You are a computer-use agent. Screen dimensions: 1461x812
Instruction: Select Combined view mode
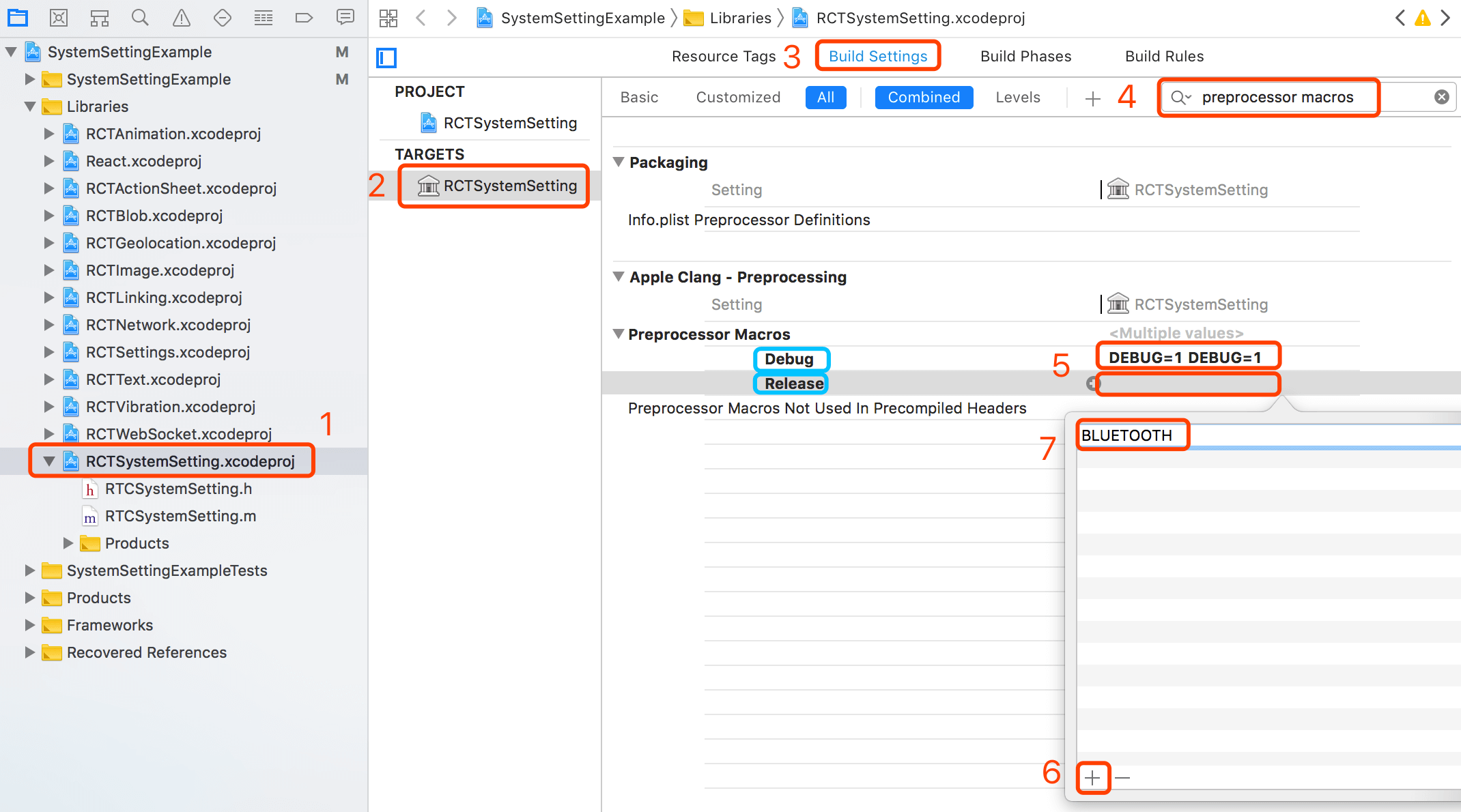(x=924, y=98)
